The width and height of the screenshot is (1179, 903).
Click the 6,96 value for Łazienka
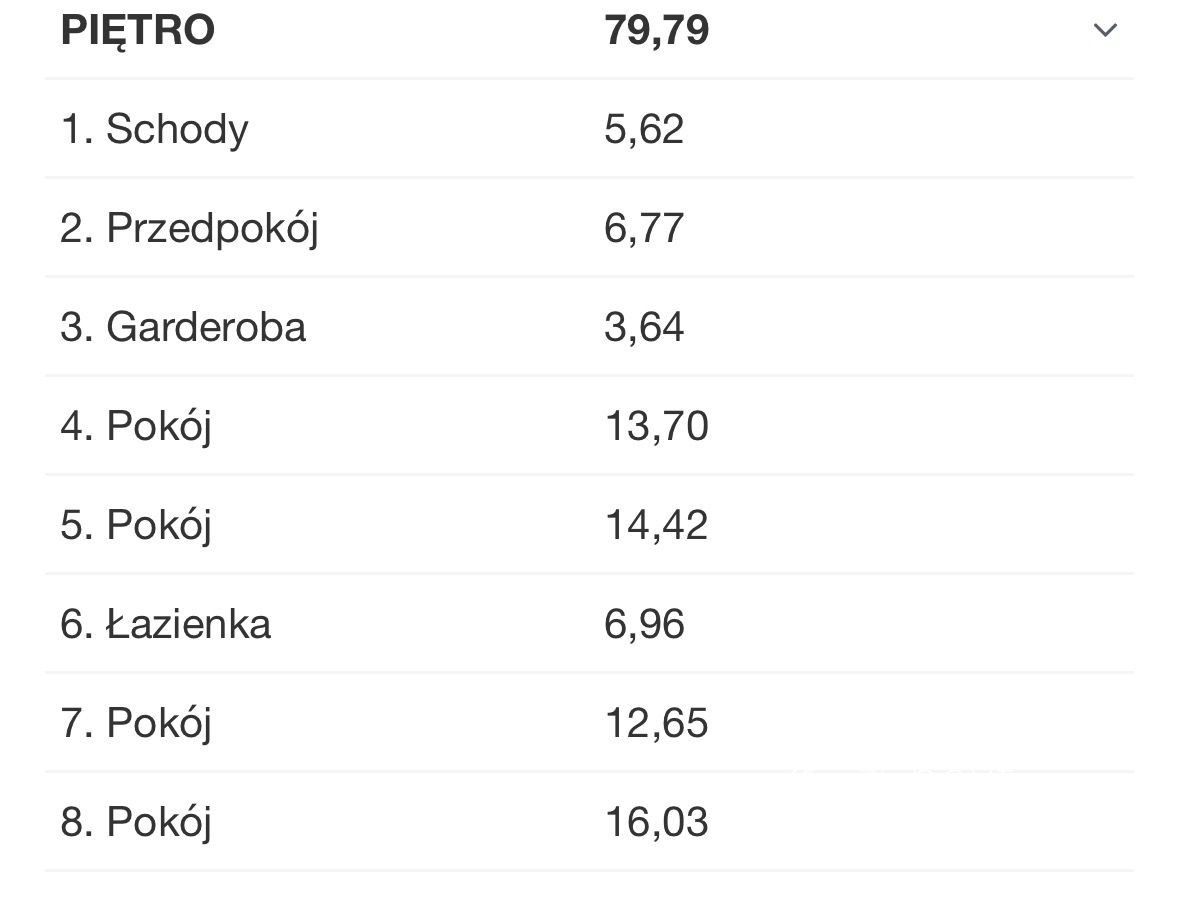point(644,625)
